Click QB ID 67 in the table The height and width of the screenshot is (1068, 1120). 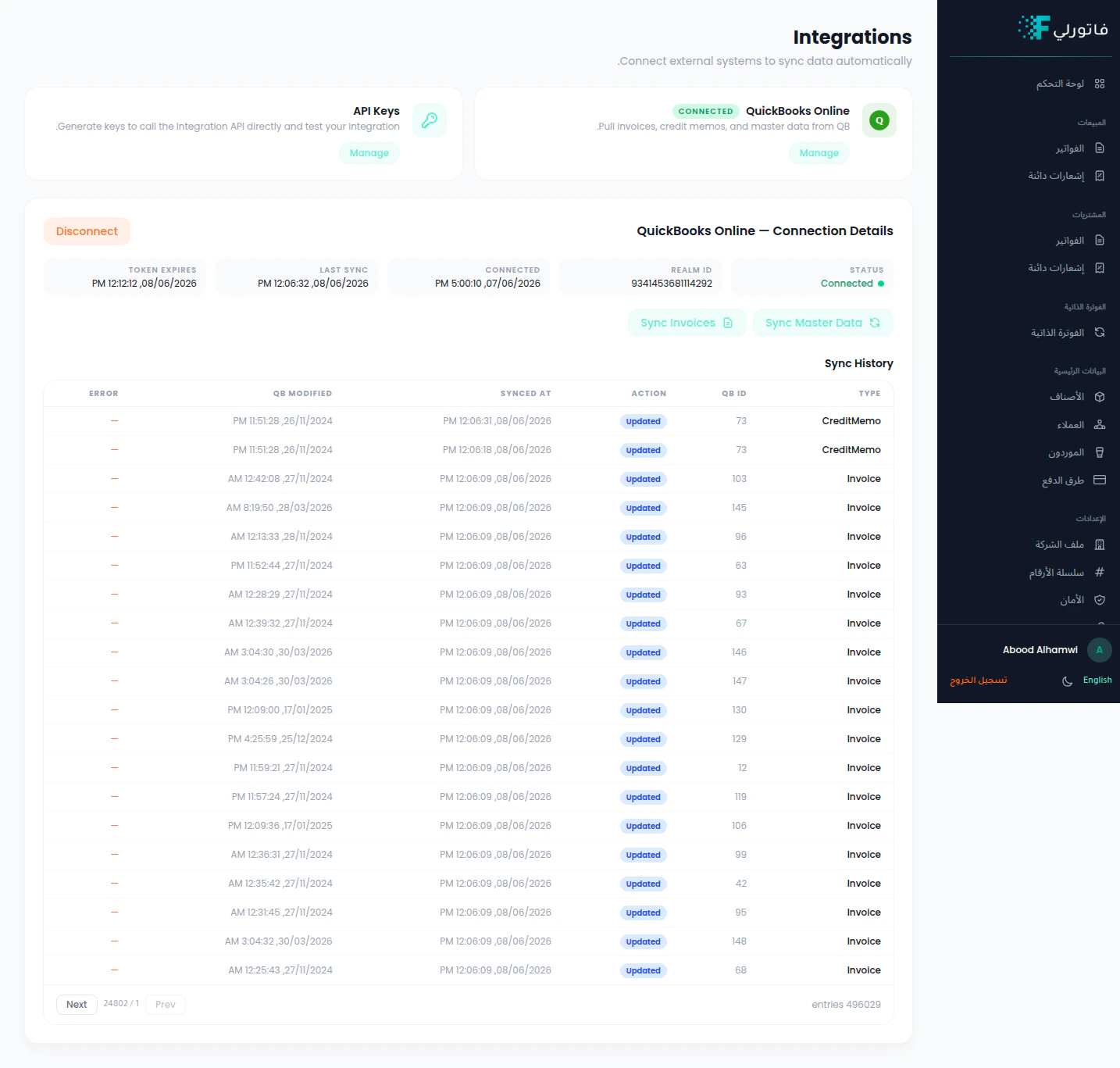click(741, 623)
